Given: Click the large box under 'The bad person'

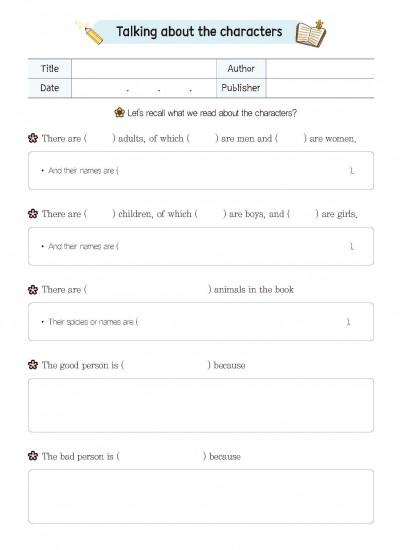Looking at the screenshot, I should coord(201,497).
